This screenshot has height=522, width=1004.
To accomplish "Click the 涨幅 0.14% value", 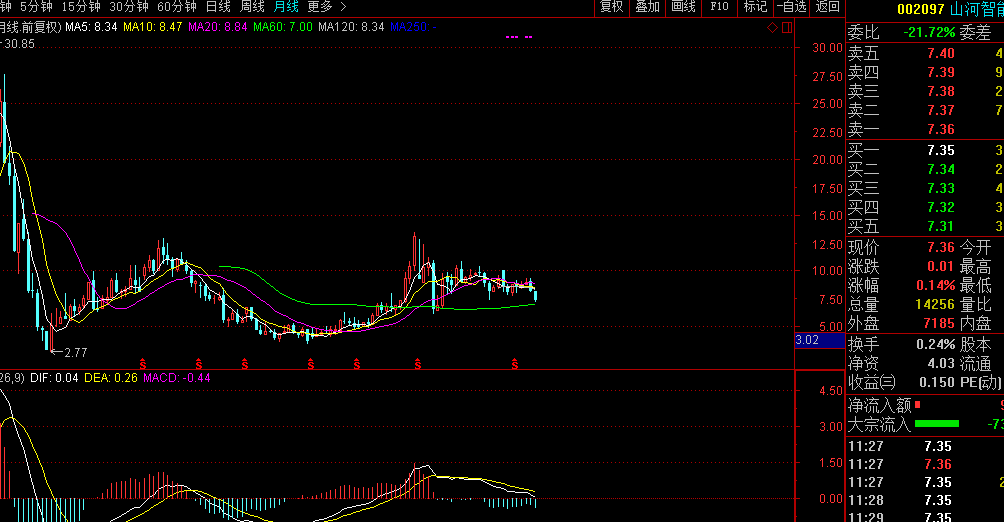I will pos(935,285).
